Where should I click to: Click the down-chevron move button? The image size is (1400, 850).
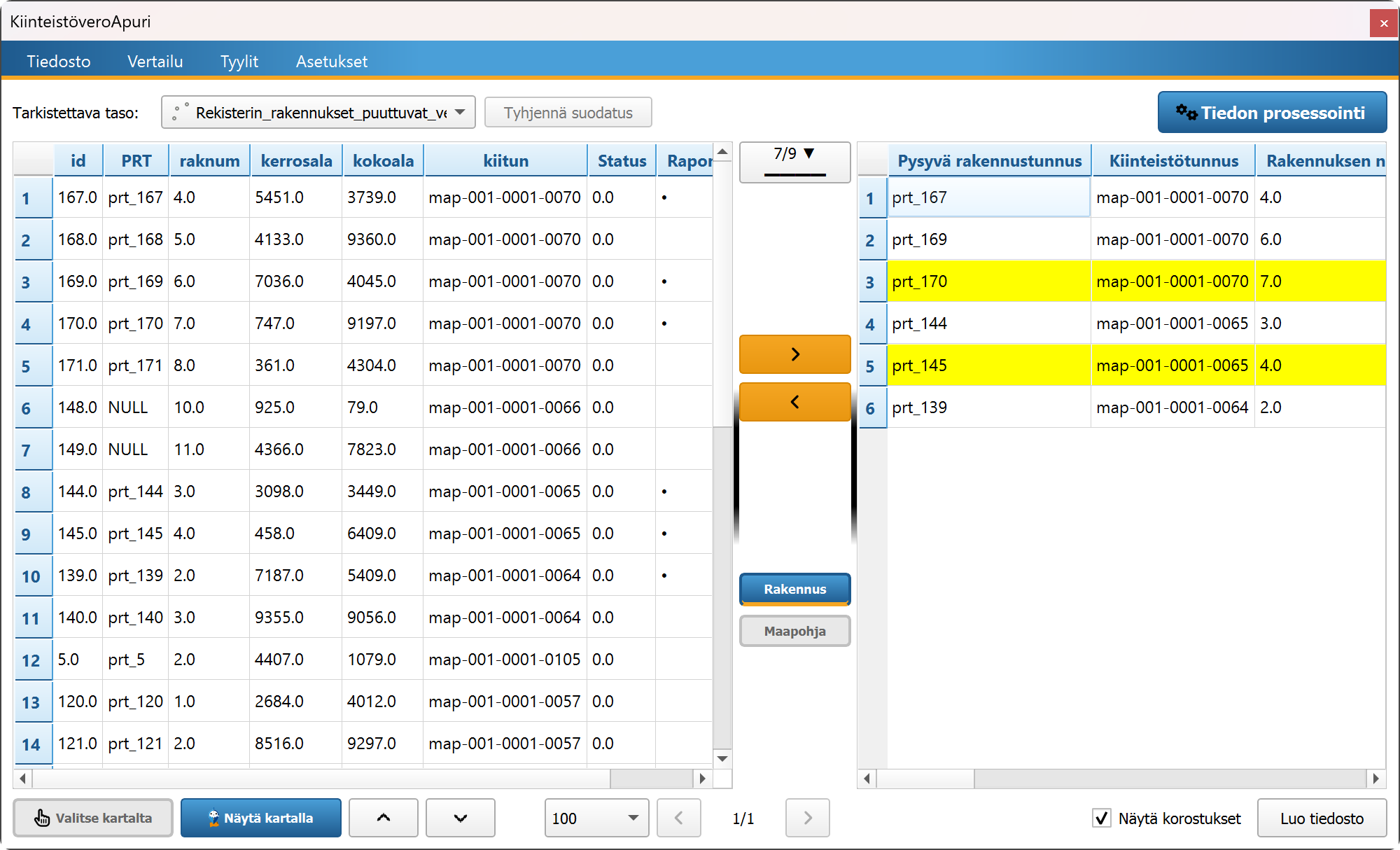461,818
